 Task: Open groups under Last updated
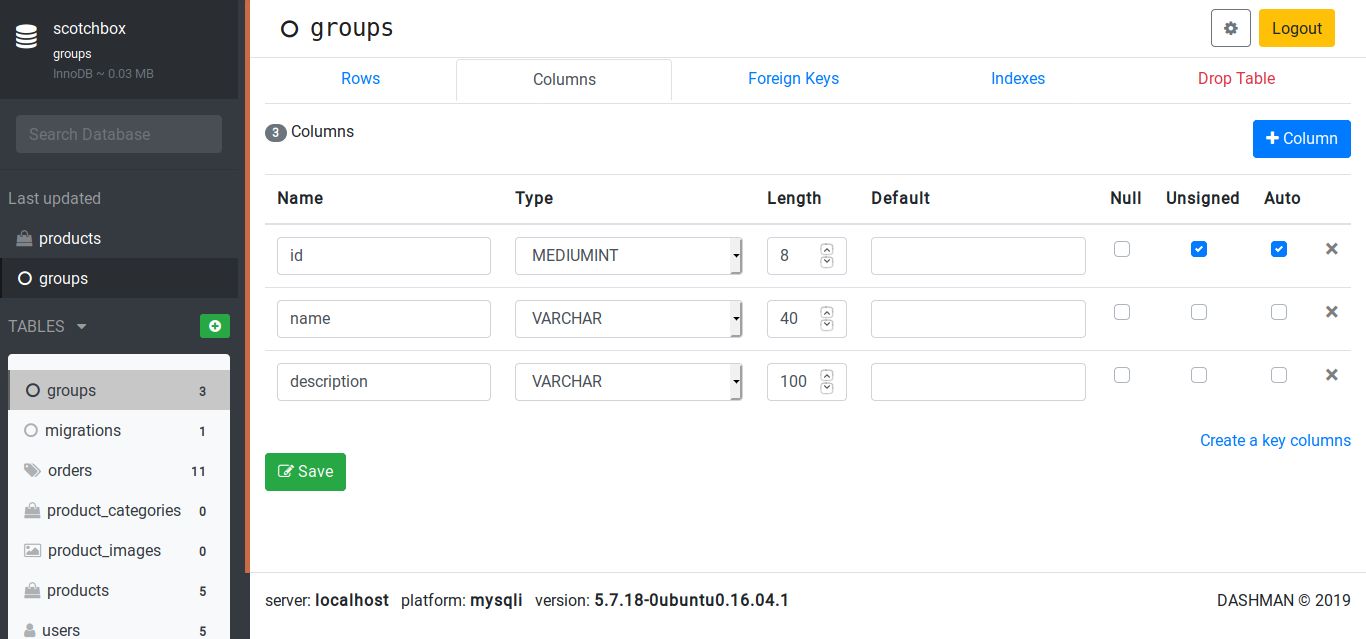click(119, 278)
